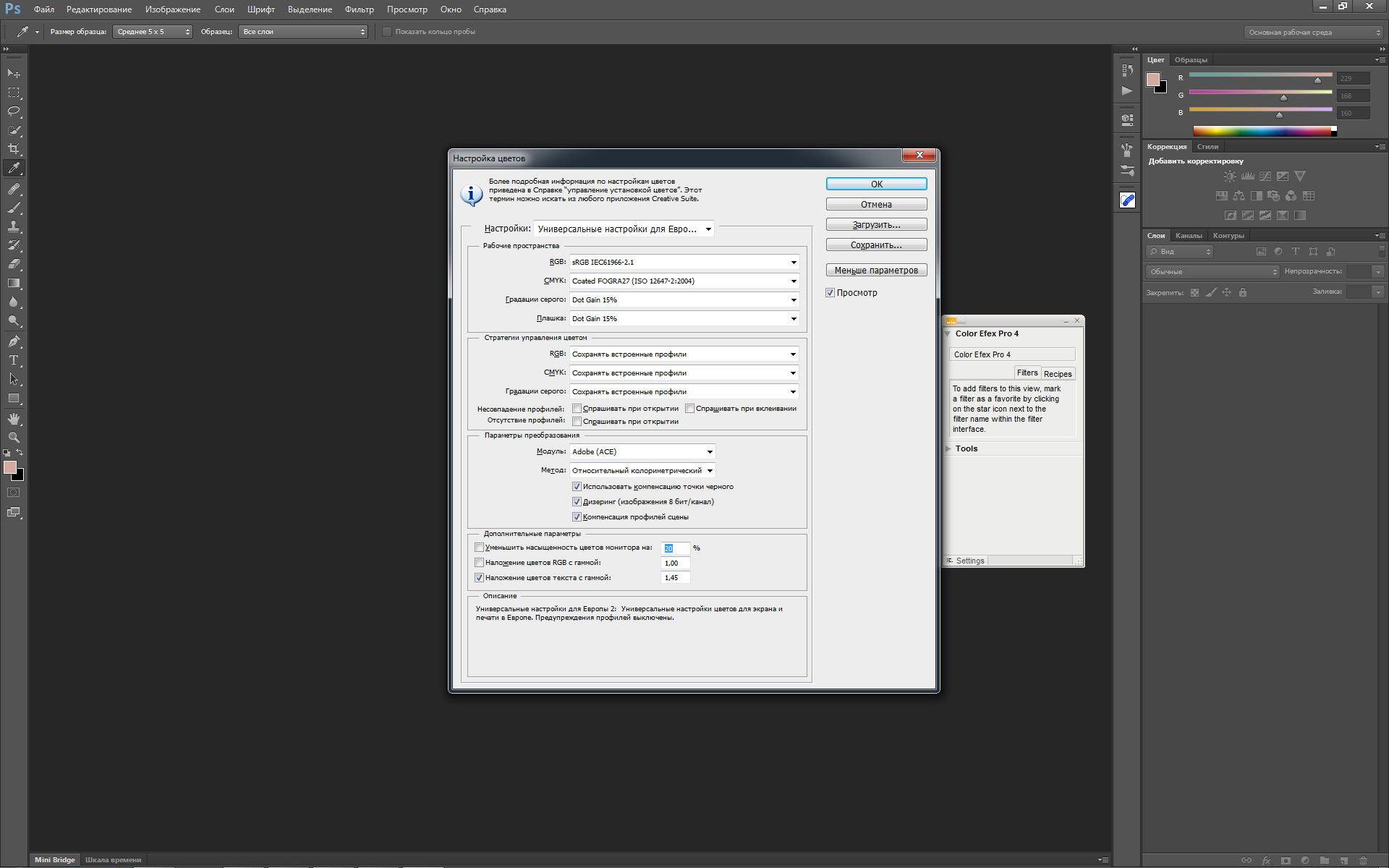Add a Color Balance adjustment

point(1239,195)
